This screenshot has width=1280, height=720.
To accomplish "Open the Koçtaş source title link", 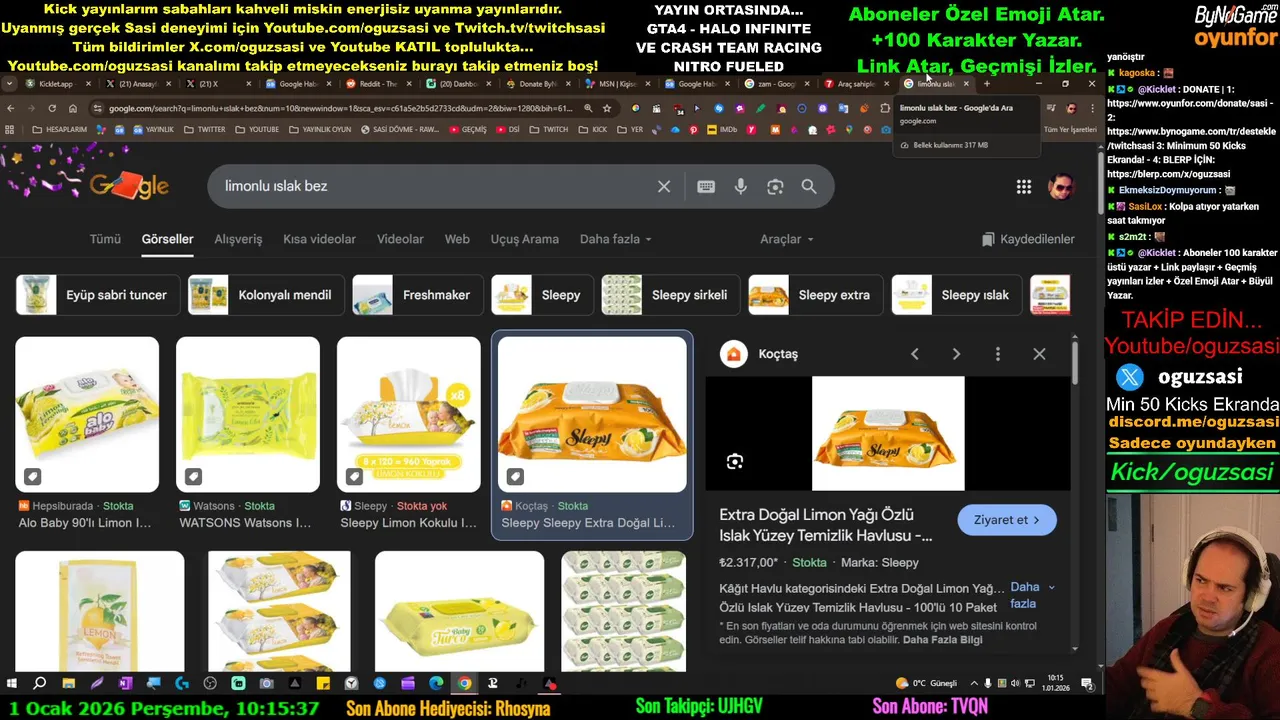I will point(778,354).
